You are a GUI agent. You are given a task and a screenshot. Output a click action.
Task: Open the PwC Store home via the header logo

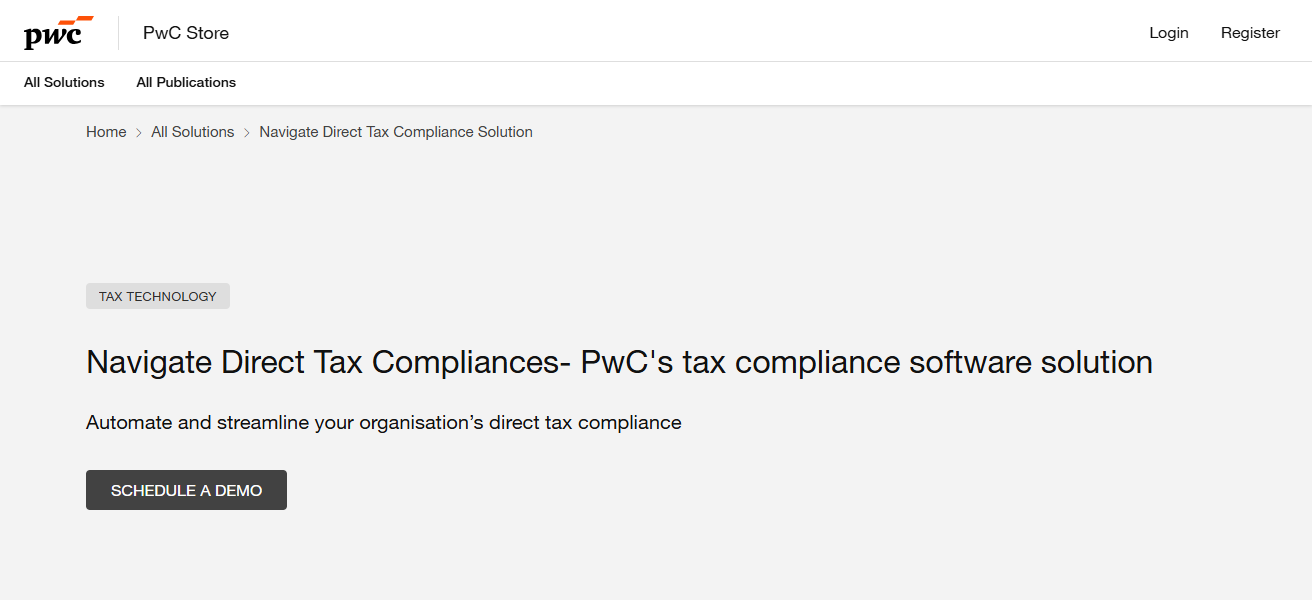tap(57, 30)
